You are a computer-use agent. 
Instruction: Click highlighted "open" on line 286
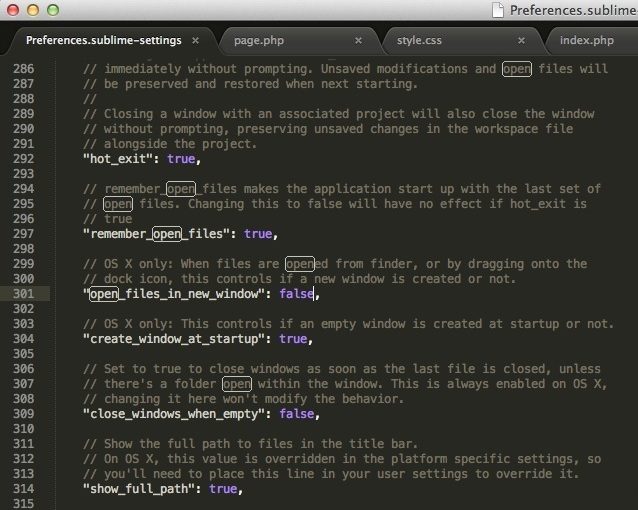517,69
